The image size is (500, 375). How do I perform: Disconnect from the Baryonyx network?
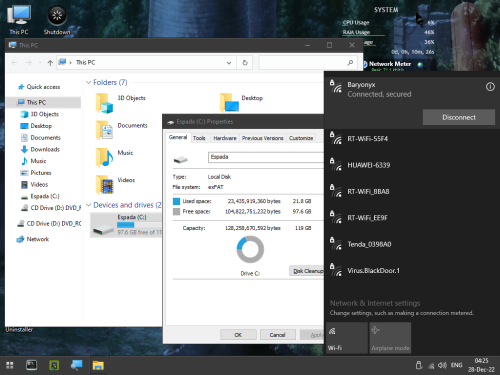pos(459,117)
